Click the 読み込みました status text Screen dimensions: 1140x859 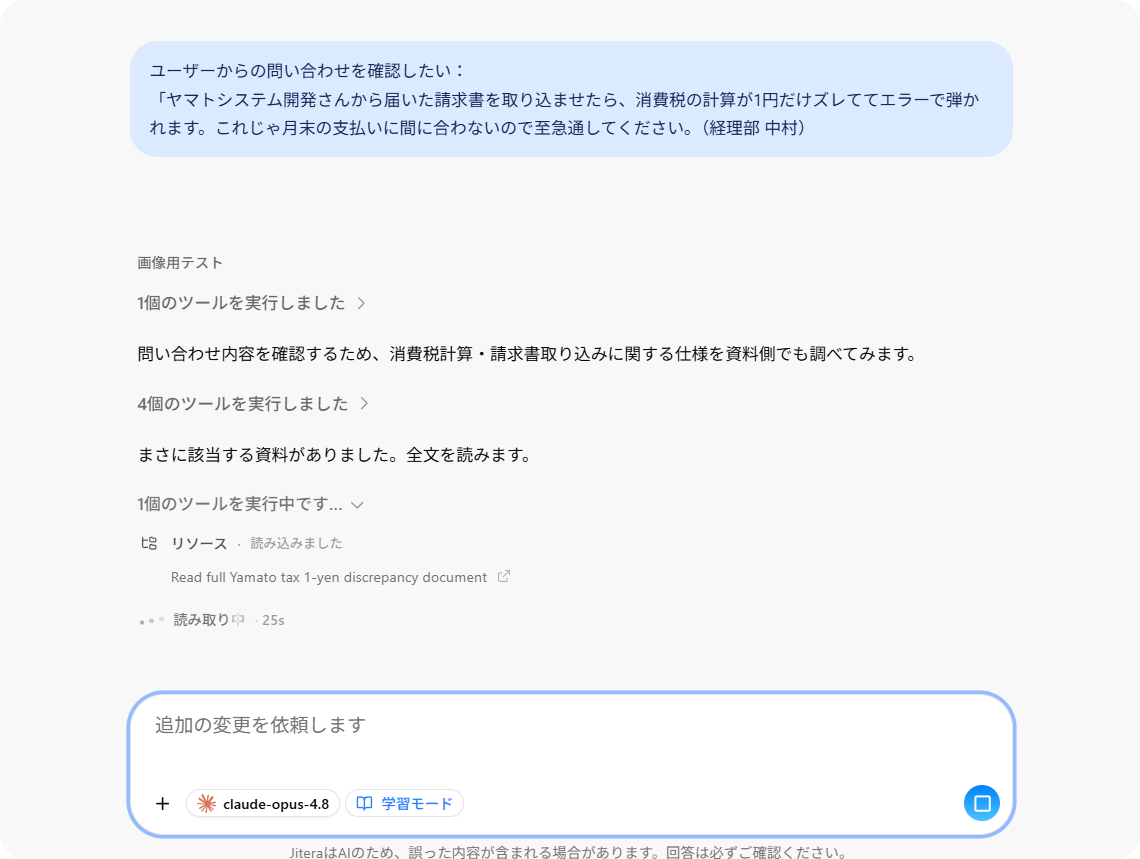(296, 543)
